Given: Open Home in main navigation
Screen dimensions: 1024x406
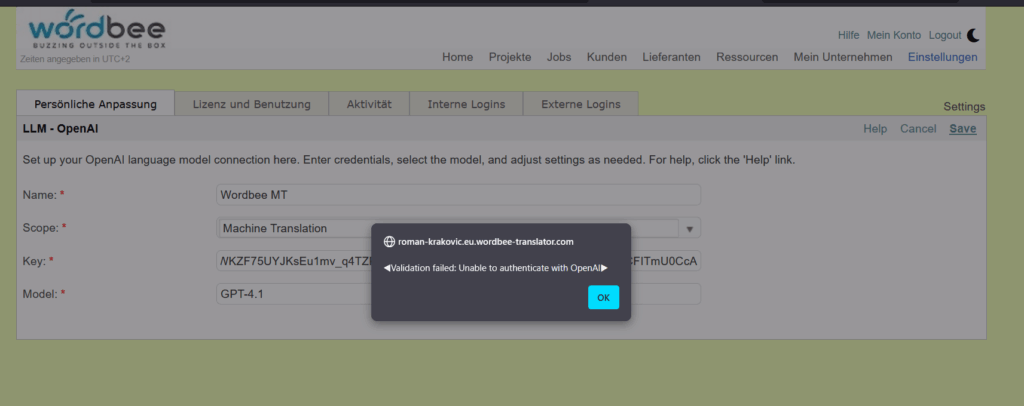Looking at the screenshot, I should pyautogui.click(x=457, y=57).
